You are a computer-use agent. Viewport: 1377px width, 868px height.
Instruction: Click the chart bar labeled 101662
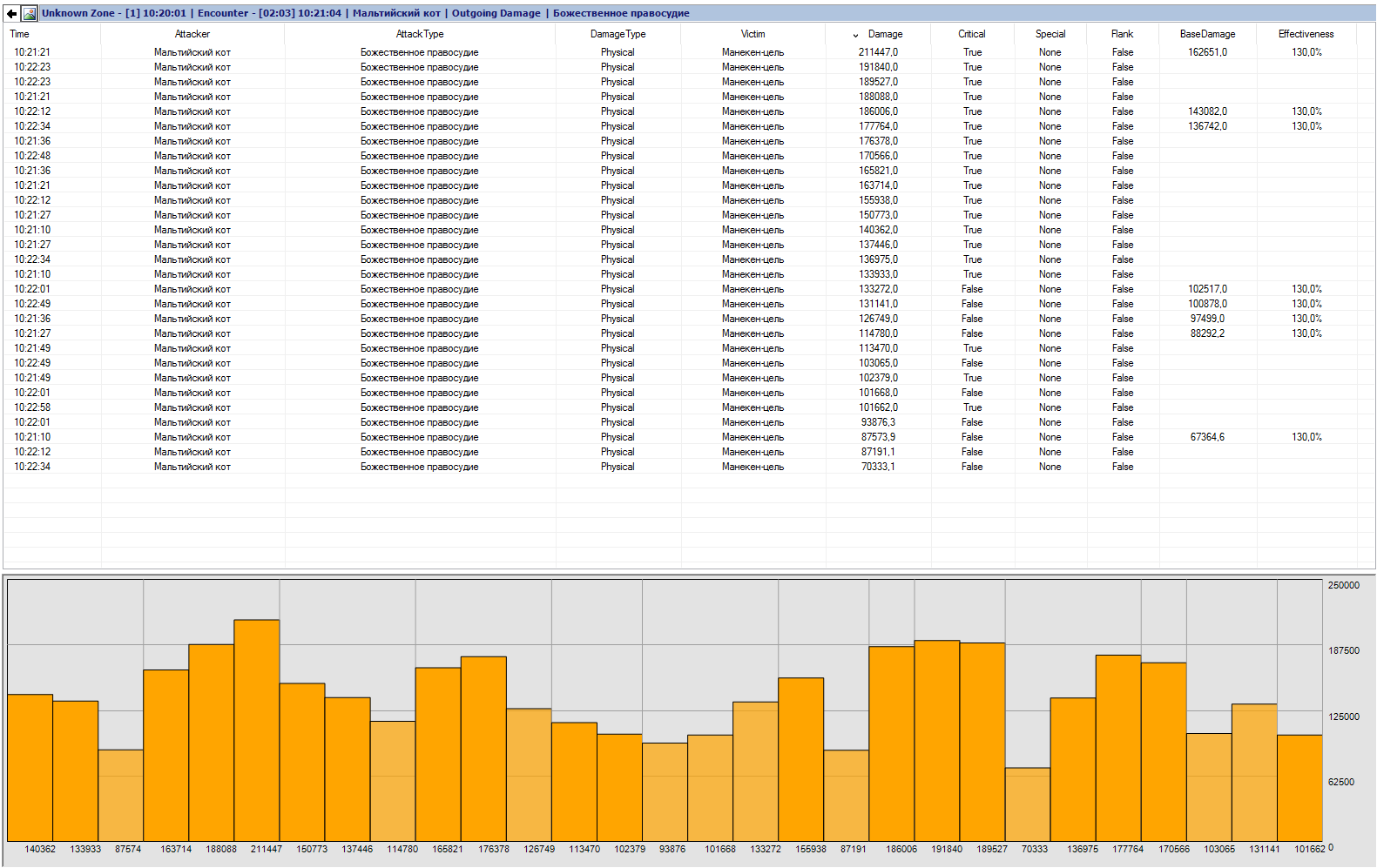pos(1299,788)
